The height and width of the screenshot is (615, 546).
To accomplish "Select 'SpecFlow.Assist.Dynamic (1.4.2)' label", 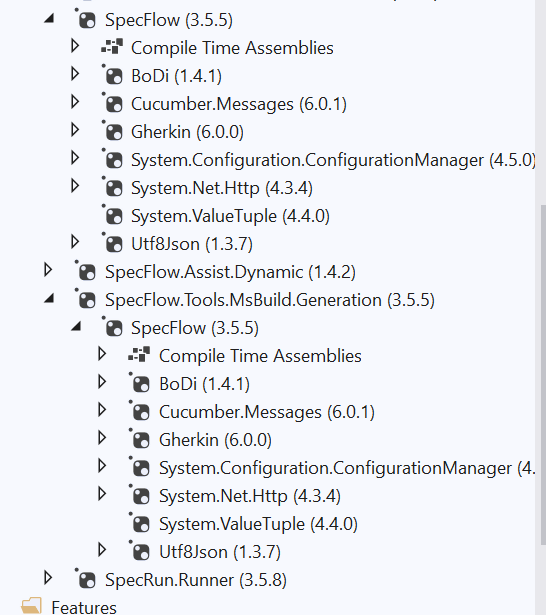I will [x=230, y=272].
